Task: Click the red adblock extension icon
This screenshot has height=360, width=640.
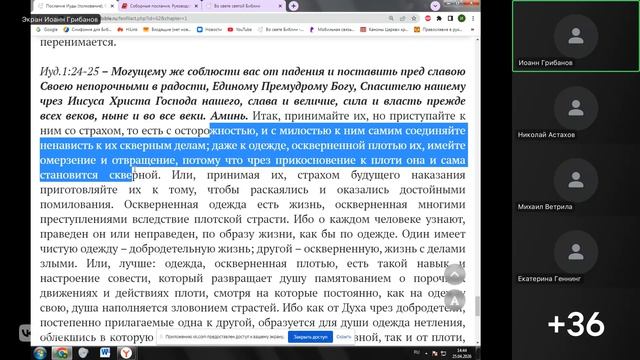Action: coord(428,18)
